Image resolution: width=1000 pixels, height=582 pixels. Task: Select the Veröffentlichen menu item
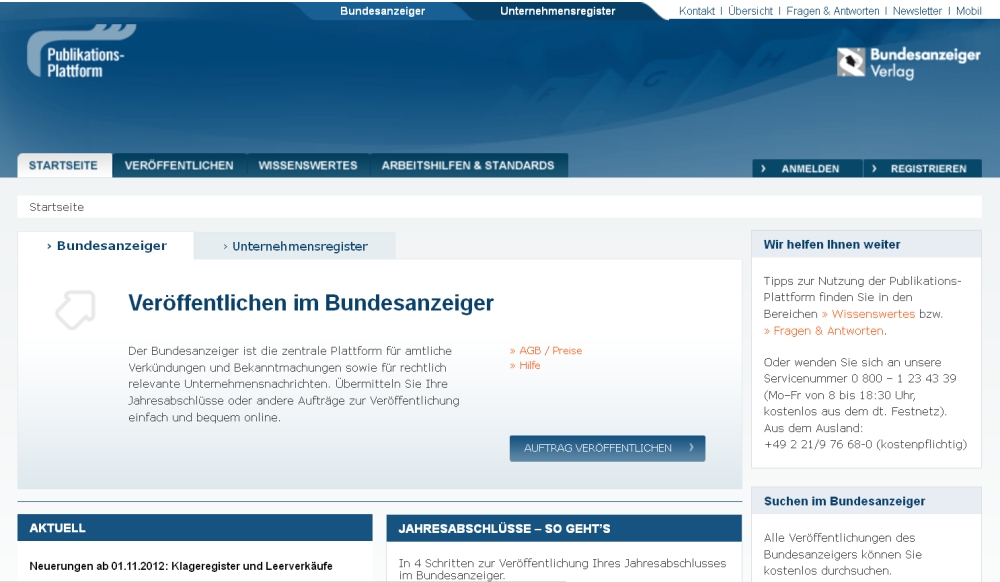pos(179,166)
